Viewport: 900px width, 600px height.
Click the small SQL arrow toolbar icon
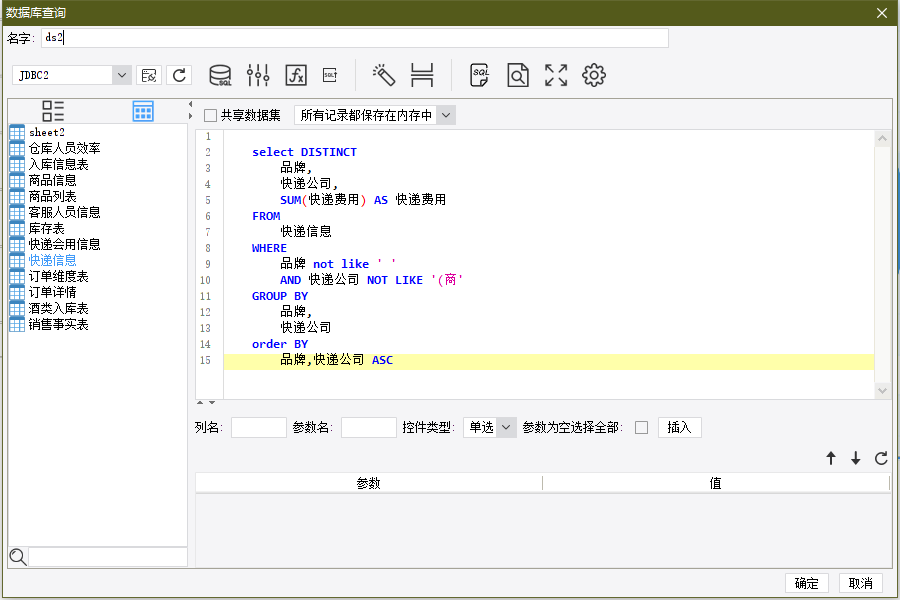330,75
